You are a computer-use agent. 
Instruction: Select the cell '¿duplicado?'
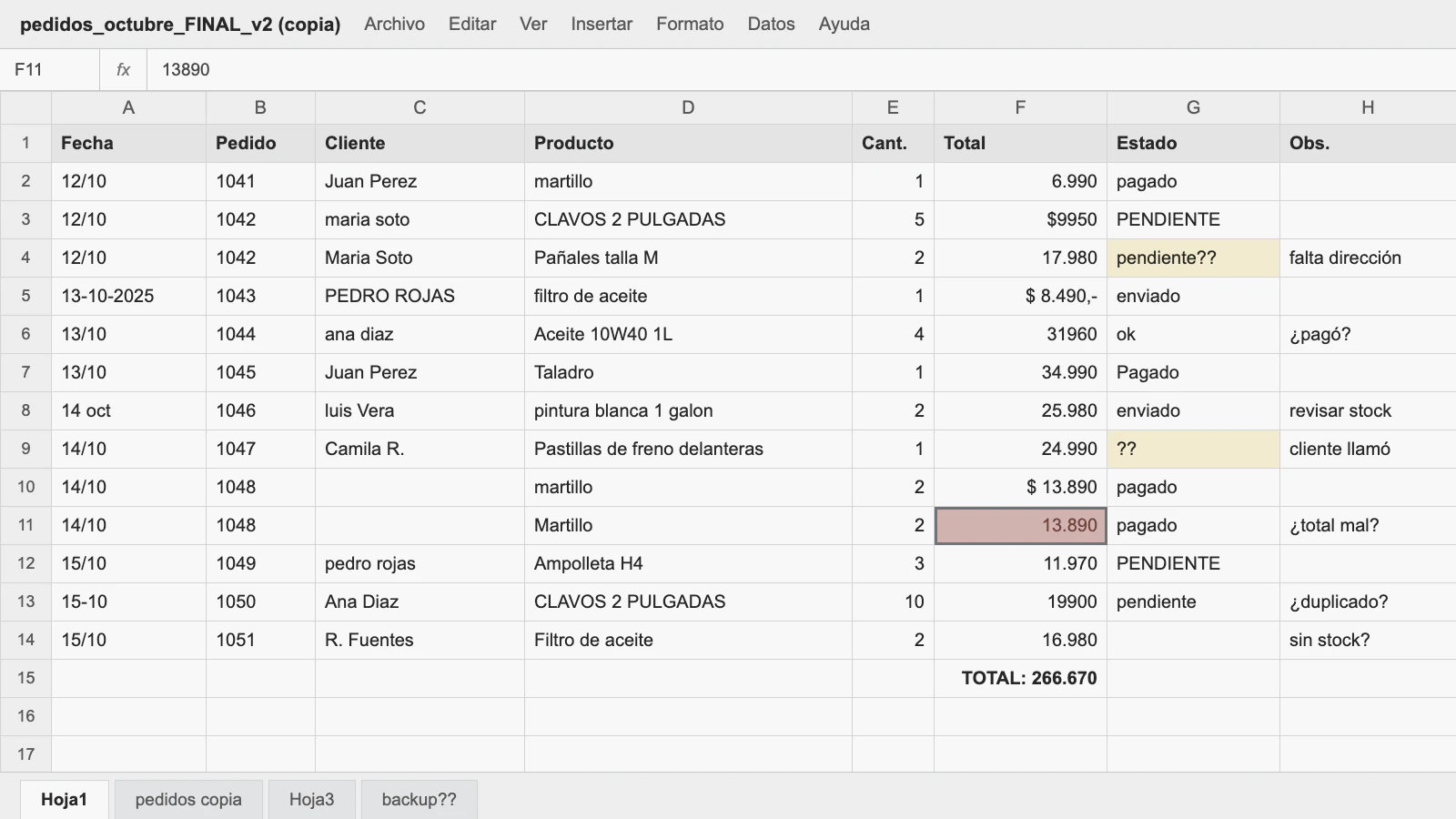(1368, 602)
